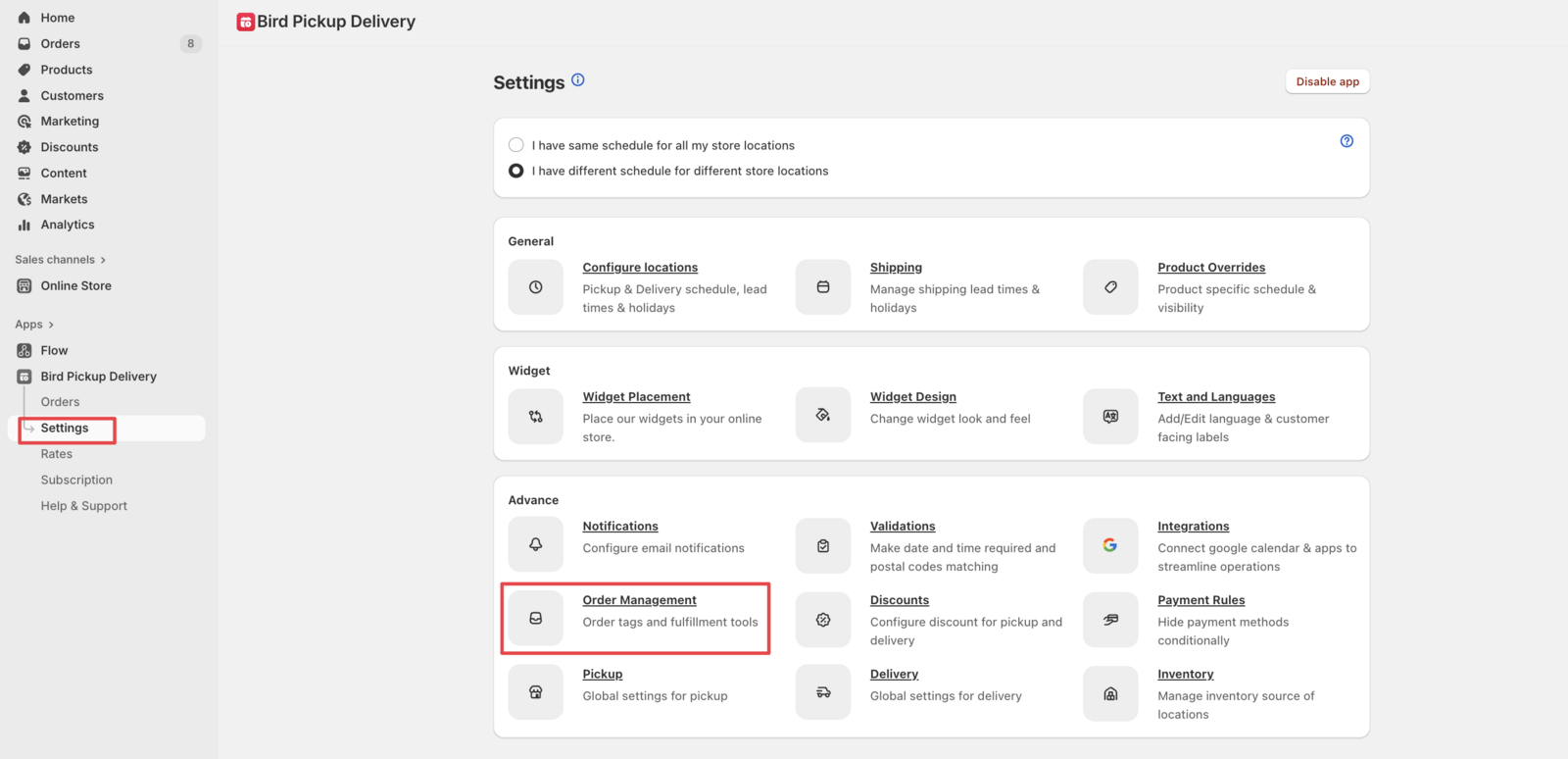1568x759 pixels.
Task: Open the Text and Languages link
Action: 1216,397
